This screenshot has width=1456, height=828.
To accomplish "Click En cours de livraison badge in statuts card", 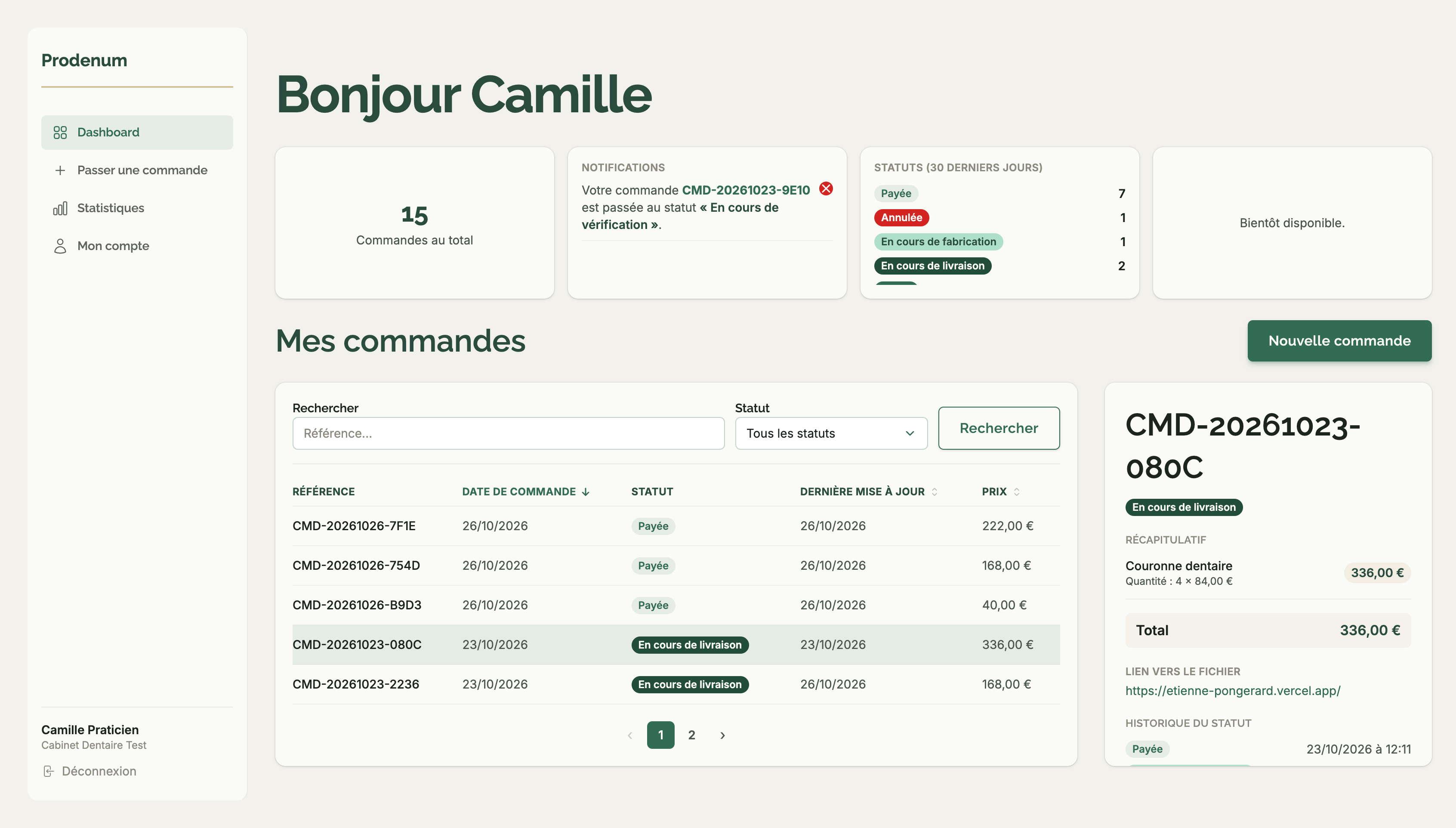I will pos(932,266).
